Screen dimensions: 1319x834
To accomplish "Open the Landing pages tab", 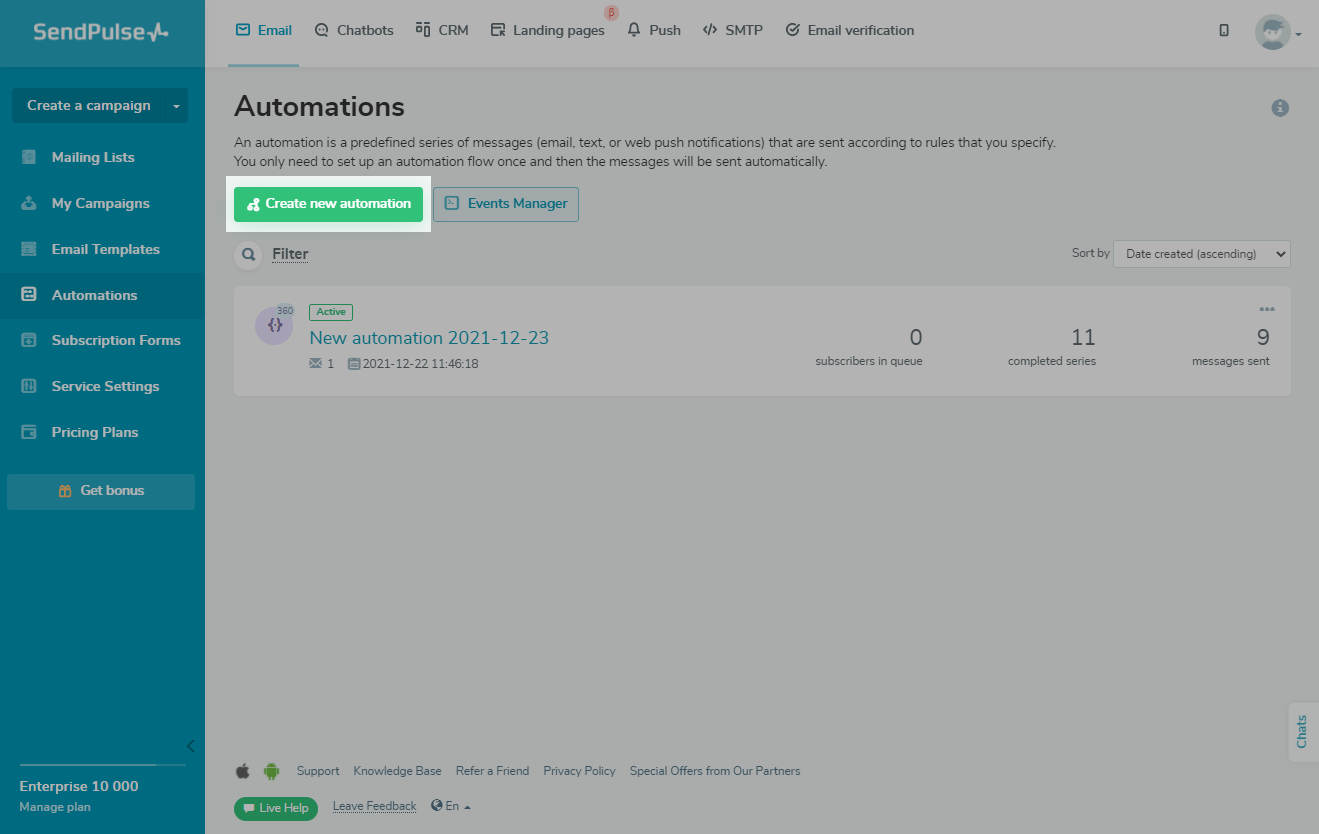I will pyautogui.click(x=548, y=31).
